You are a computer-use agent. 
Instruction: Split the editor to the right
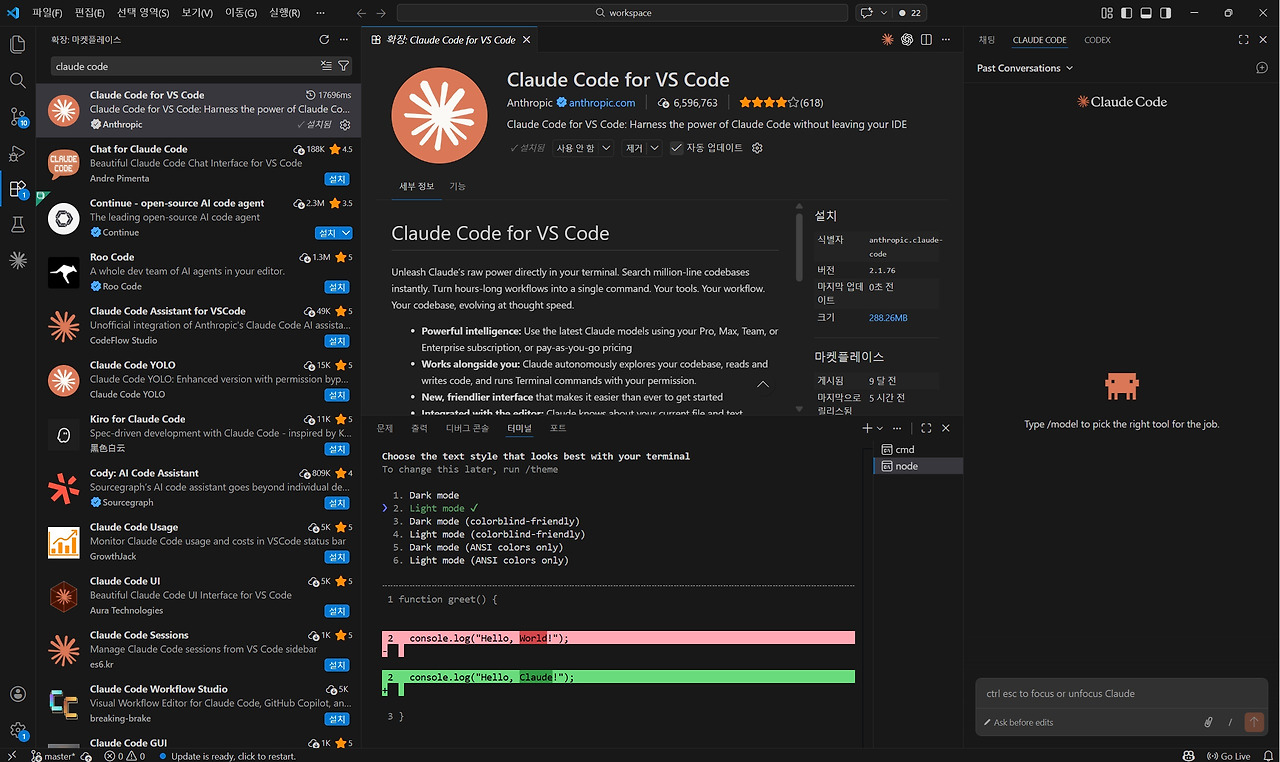point(927,40)
